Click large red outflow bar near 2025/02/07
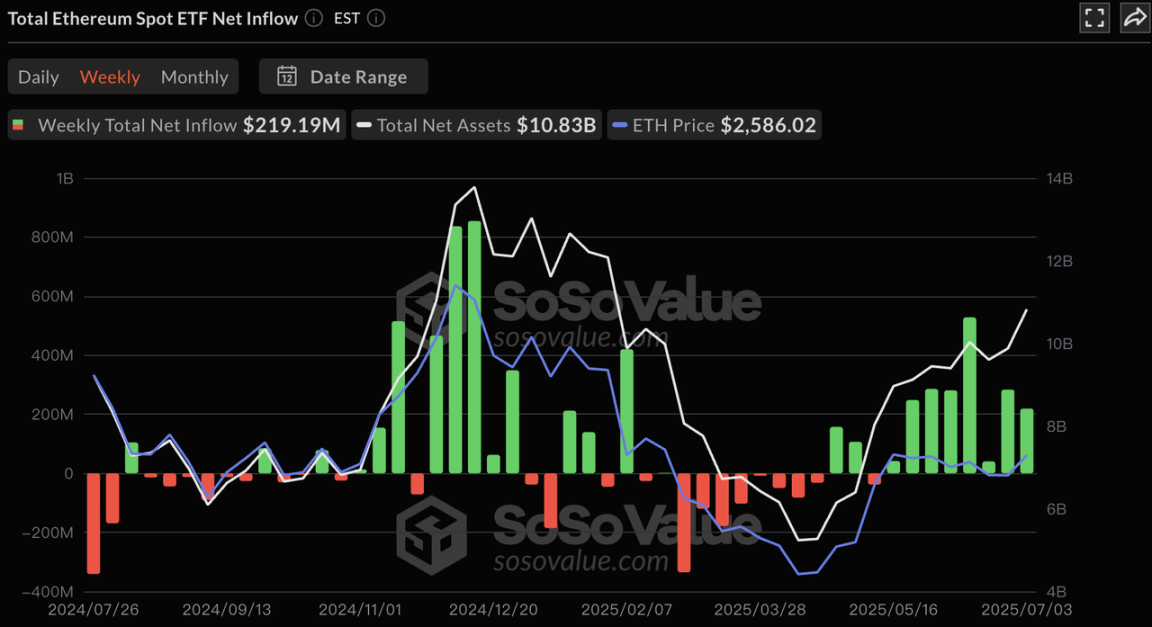Viewport: 1152px width, 627px height. [684, 523]
